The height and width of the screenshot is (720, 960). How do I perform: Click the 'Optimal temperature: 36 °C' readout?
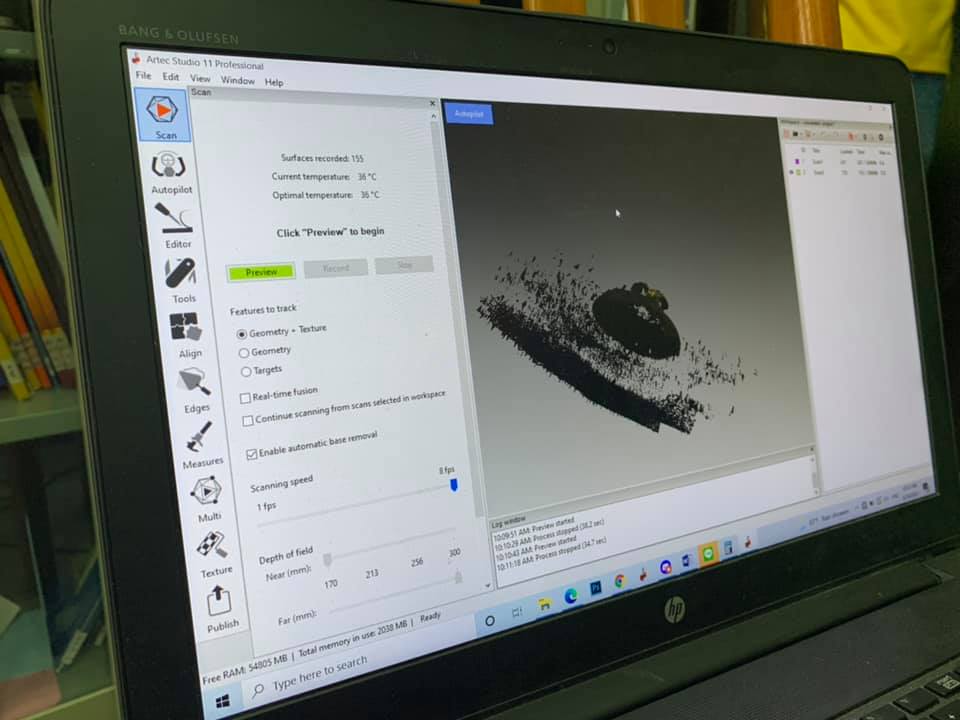[x=326, y=195]
